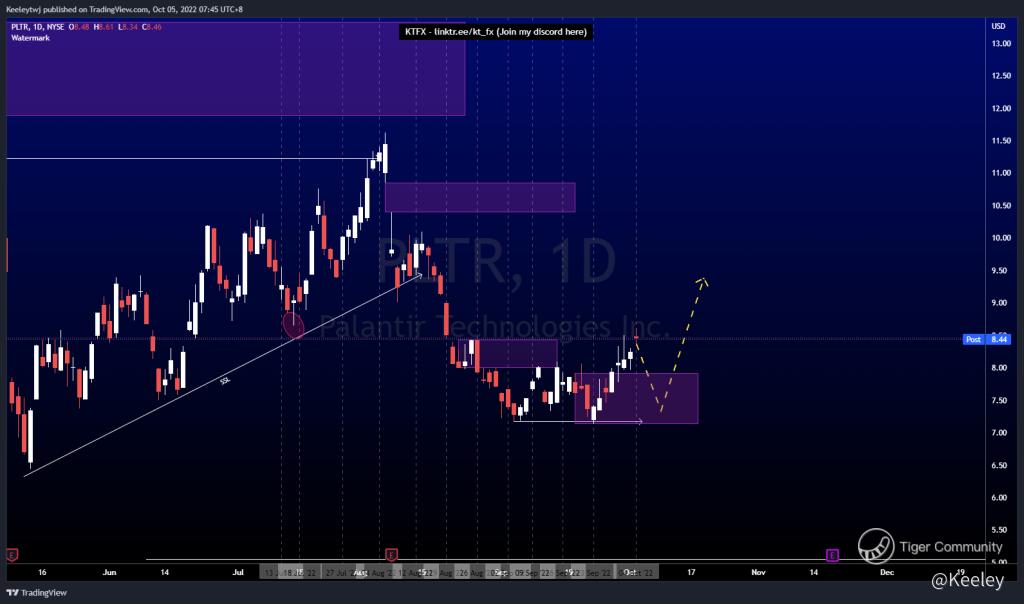Click the 13.00 price axis label

(1001, 44)
